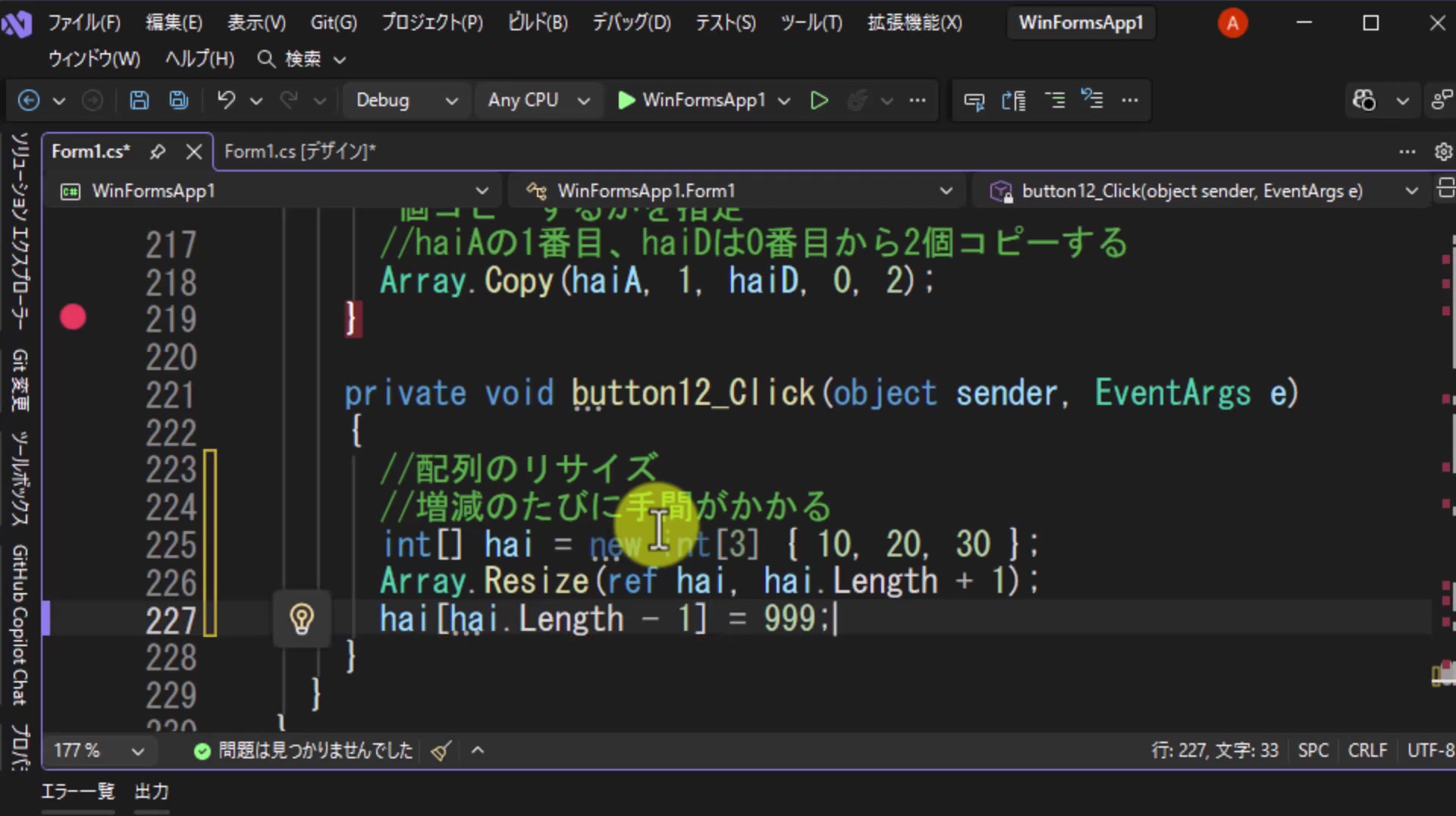Open the ファイル(F) menu

tap(84, 23)
